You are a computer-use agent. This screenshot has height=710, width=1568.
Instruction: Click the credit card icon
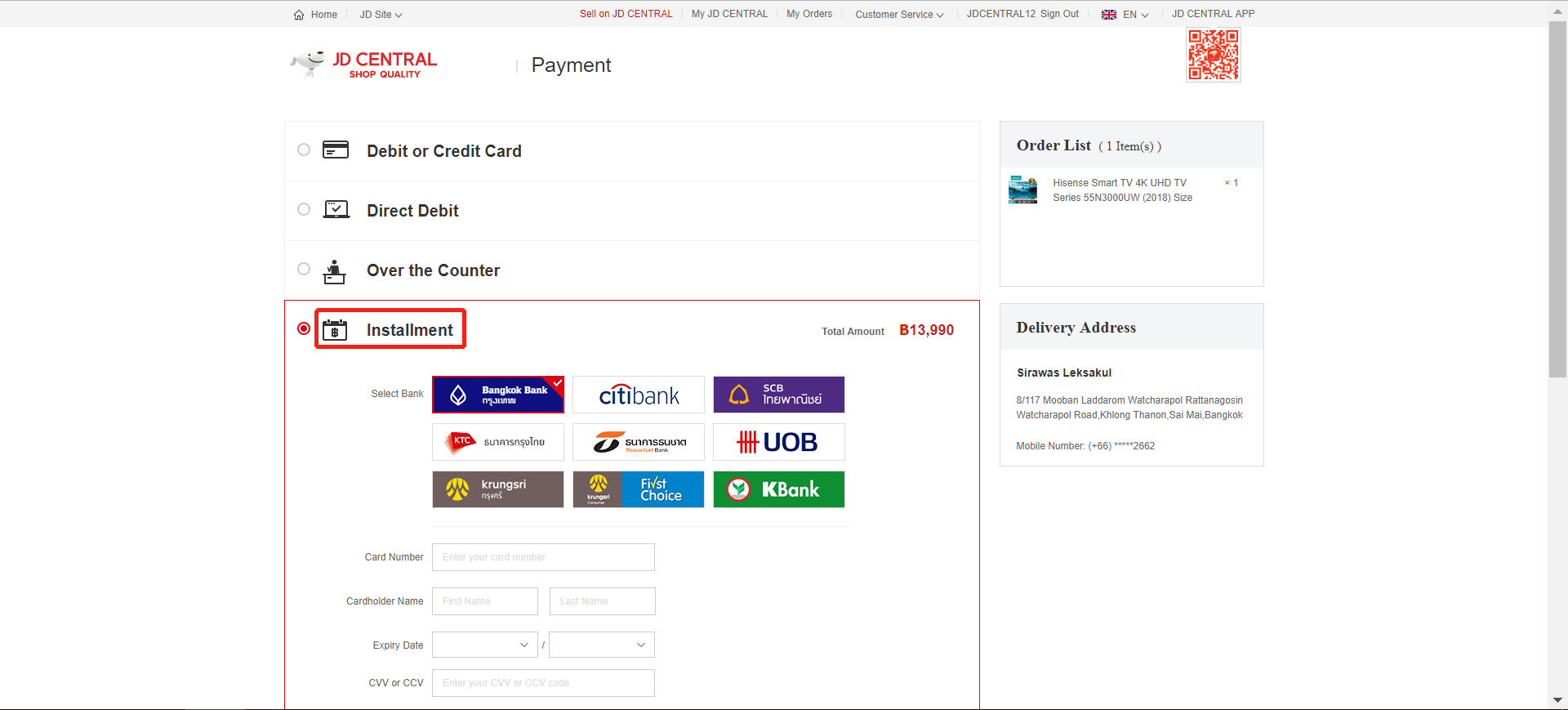tap(336, 150)
